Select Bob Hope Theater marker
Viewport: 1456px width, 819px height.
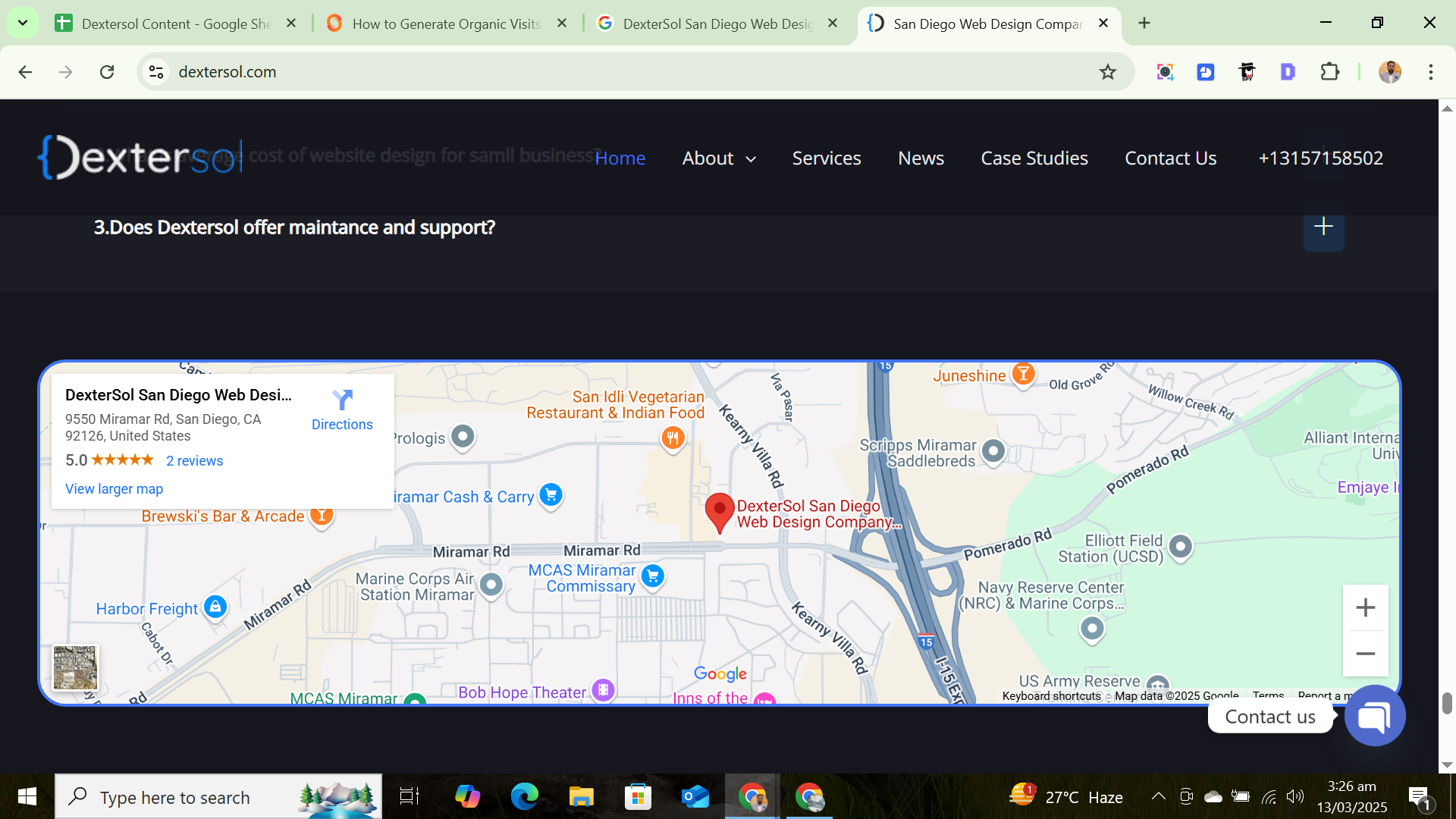tap(603, 691)
